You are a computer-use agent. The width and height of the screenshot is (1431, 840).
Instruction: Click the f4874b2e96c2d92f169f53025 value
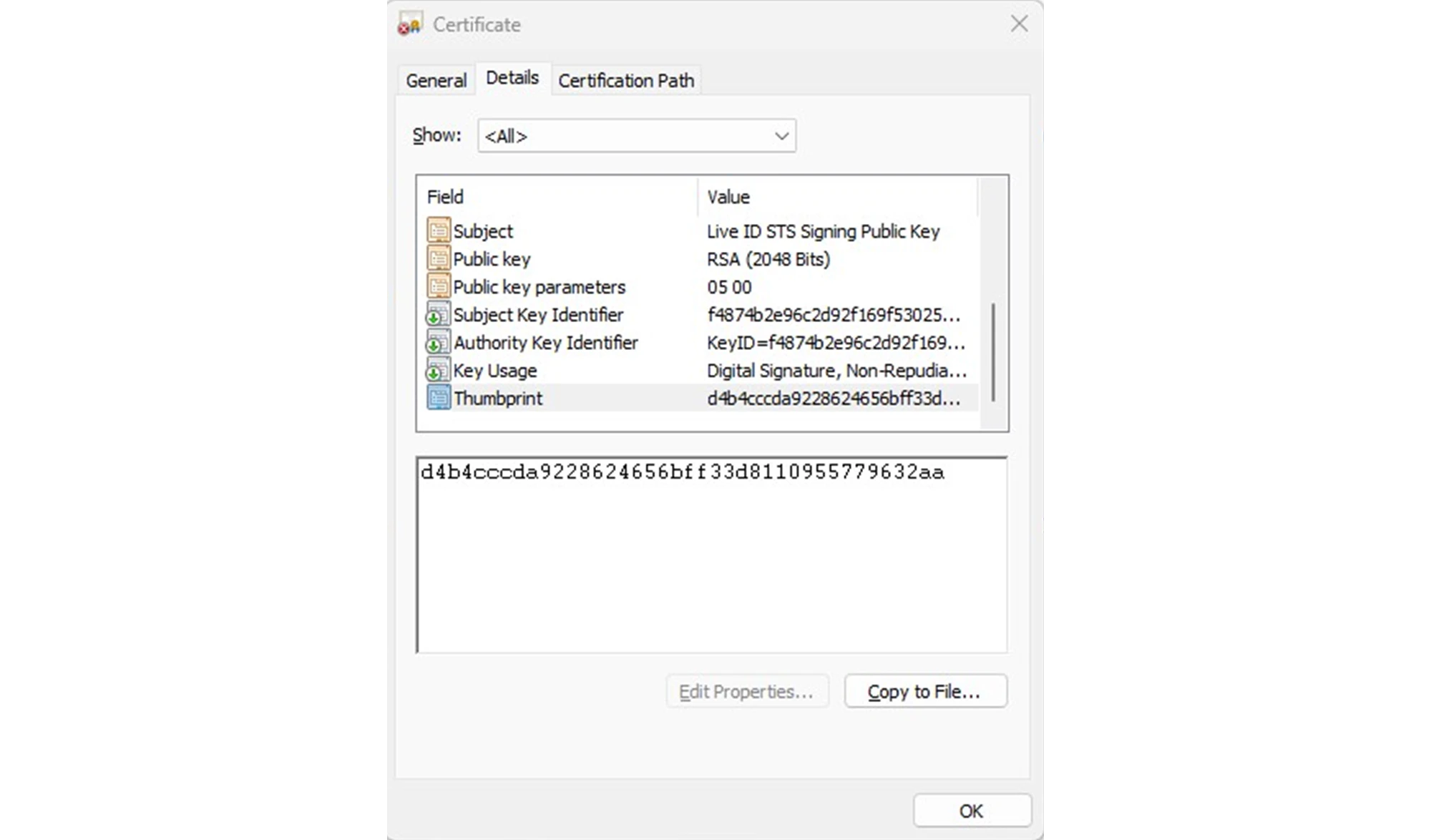pyautogui.click(x=834, y=315)
